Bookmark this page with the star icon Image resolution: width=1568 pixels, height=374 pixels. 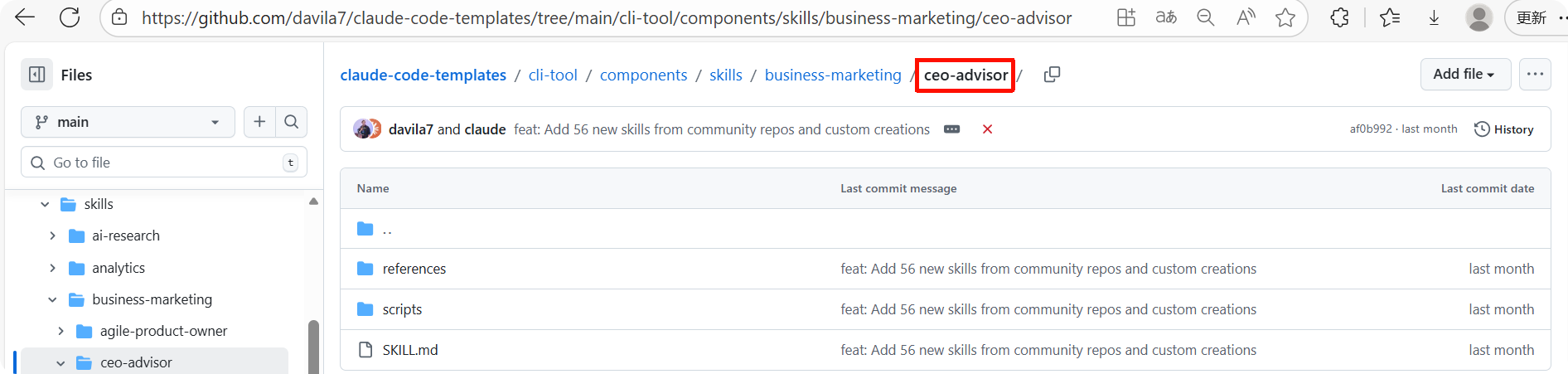point(1285,17)
